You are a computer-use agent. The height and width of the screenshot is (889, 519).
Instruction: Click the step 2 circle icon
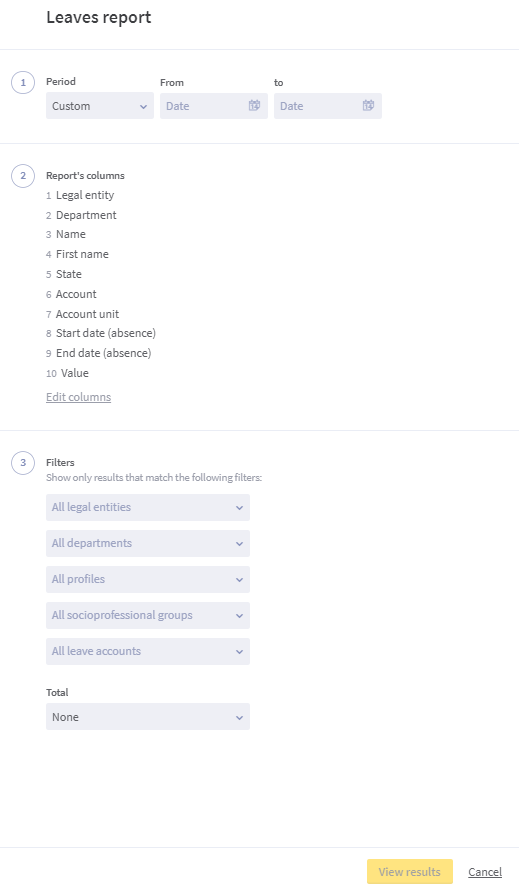pos(23,176)
